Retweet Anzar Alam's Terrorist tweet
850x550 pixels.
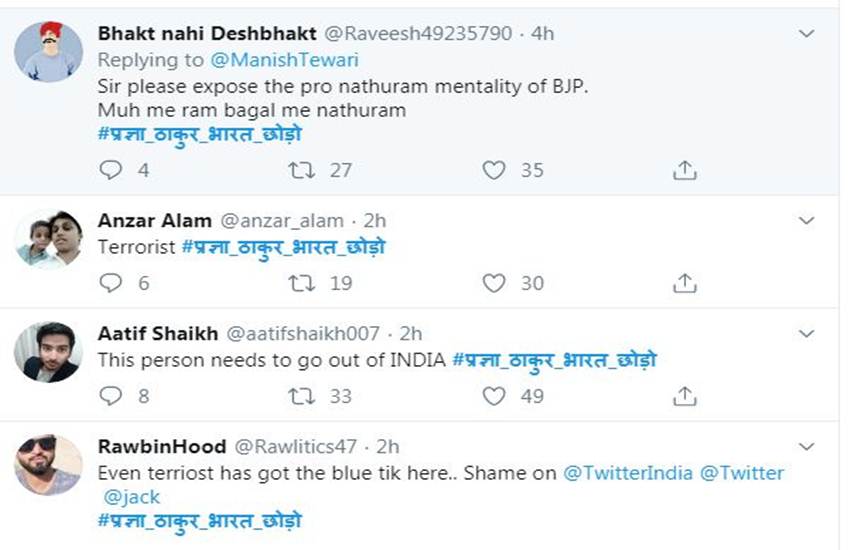pyautogui.click(x=301, y=284)
